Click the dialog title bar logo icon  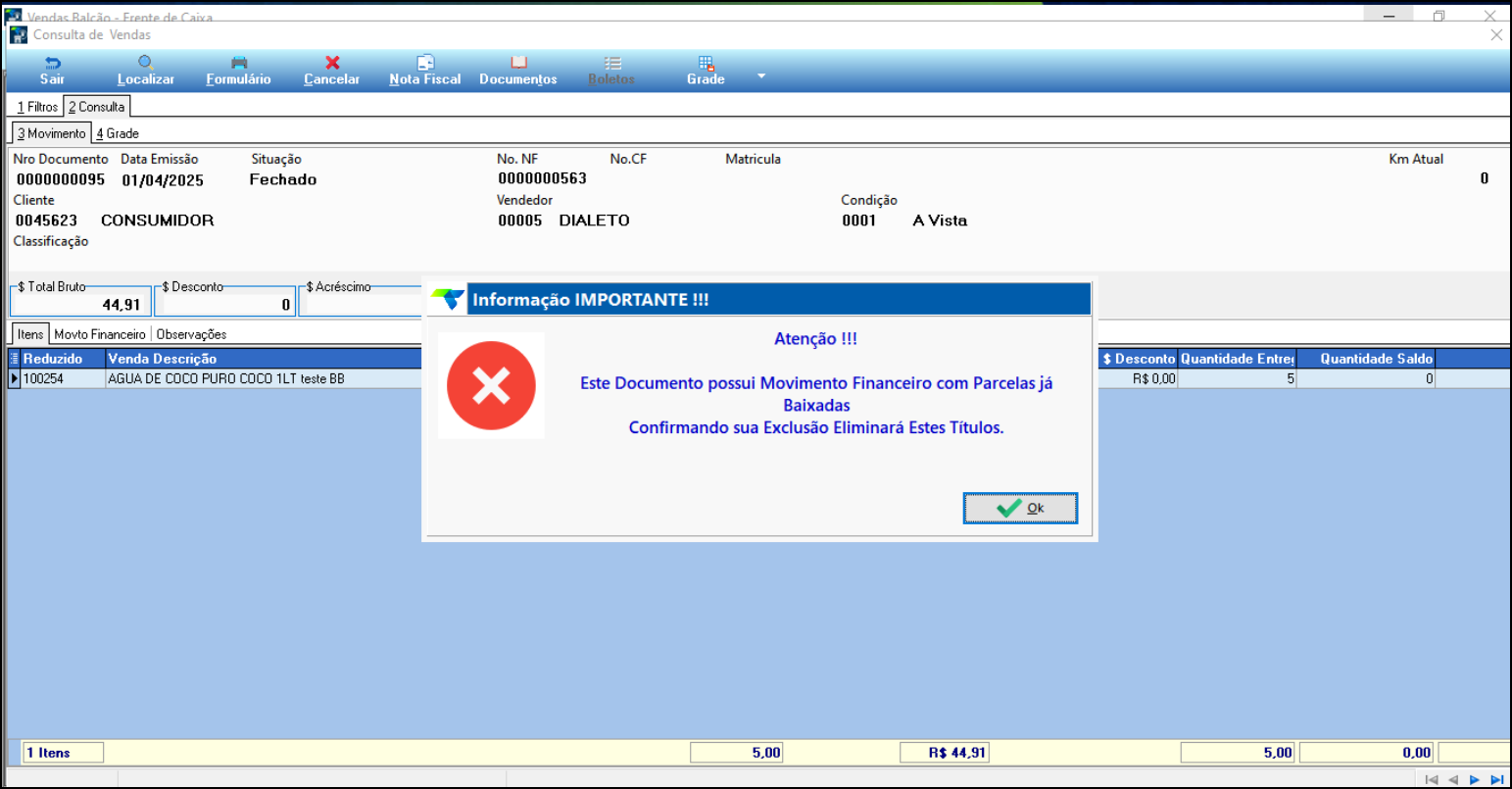(x=448, y=299)
